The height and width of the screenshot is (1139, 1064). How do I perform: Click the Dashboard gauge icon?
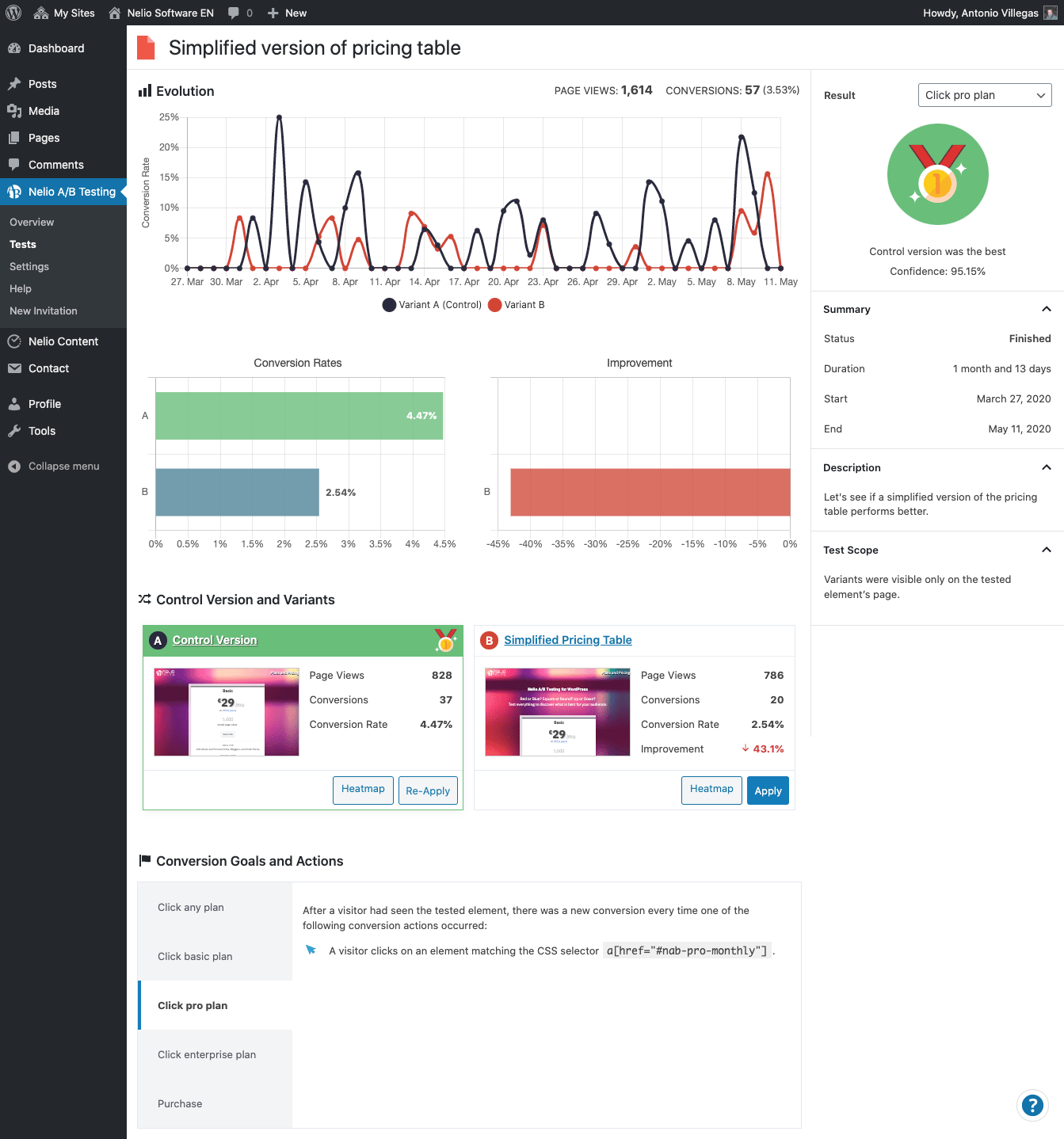14,48
